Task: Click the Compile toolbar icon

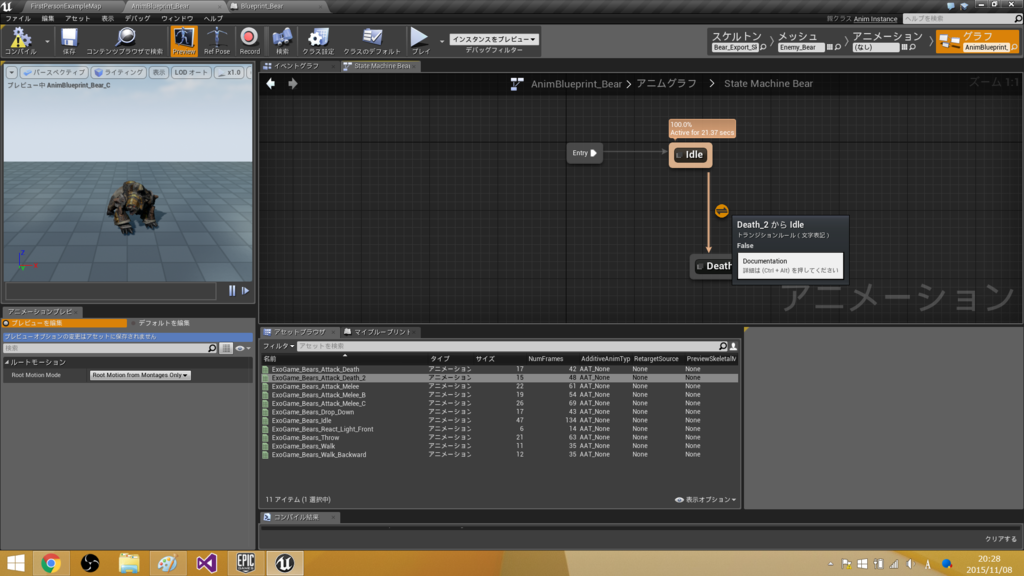Action: [20, 41]
